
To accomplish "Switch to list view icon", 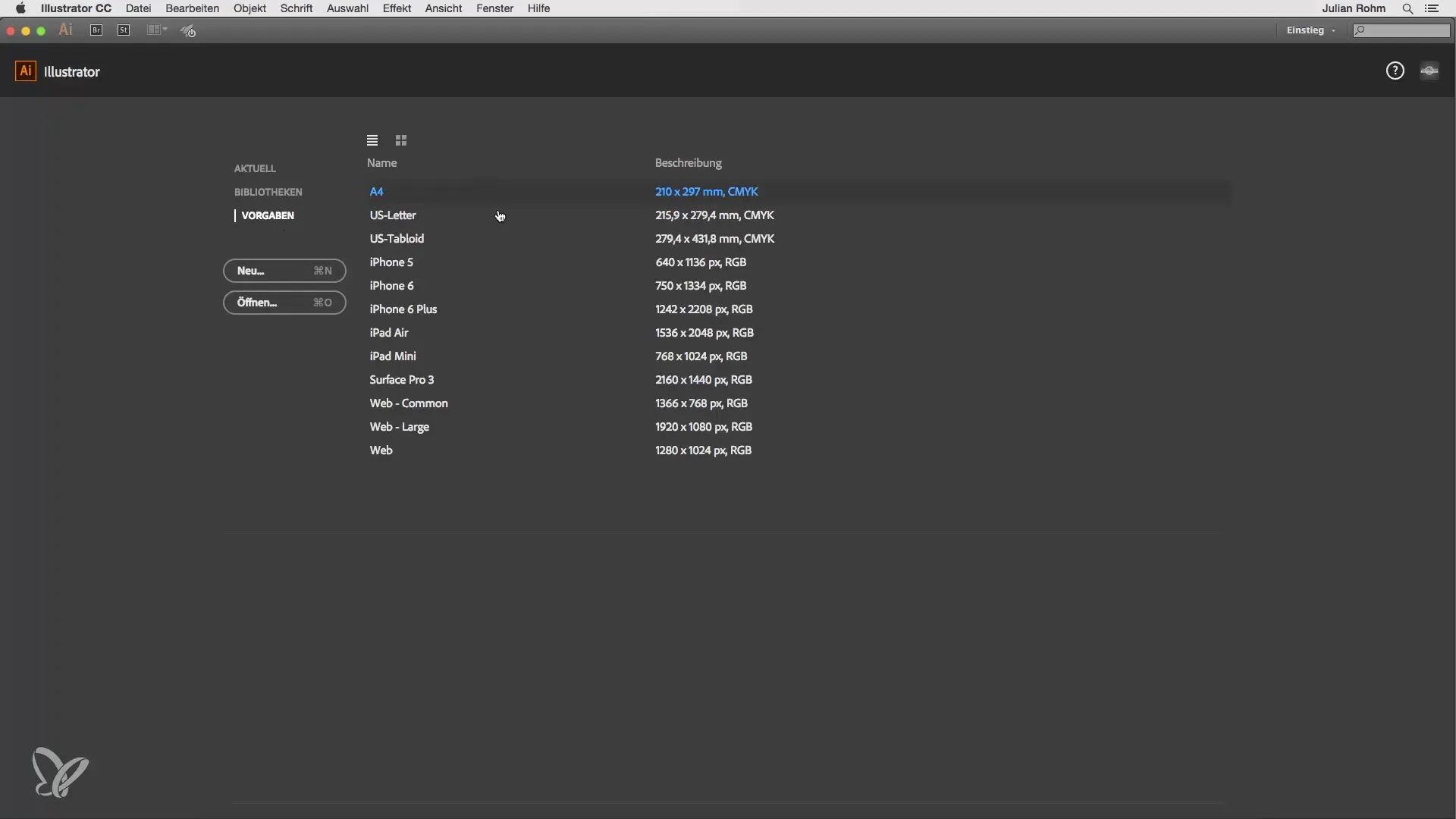I will tap(372, 140).
